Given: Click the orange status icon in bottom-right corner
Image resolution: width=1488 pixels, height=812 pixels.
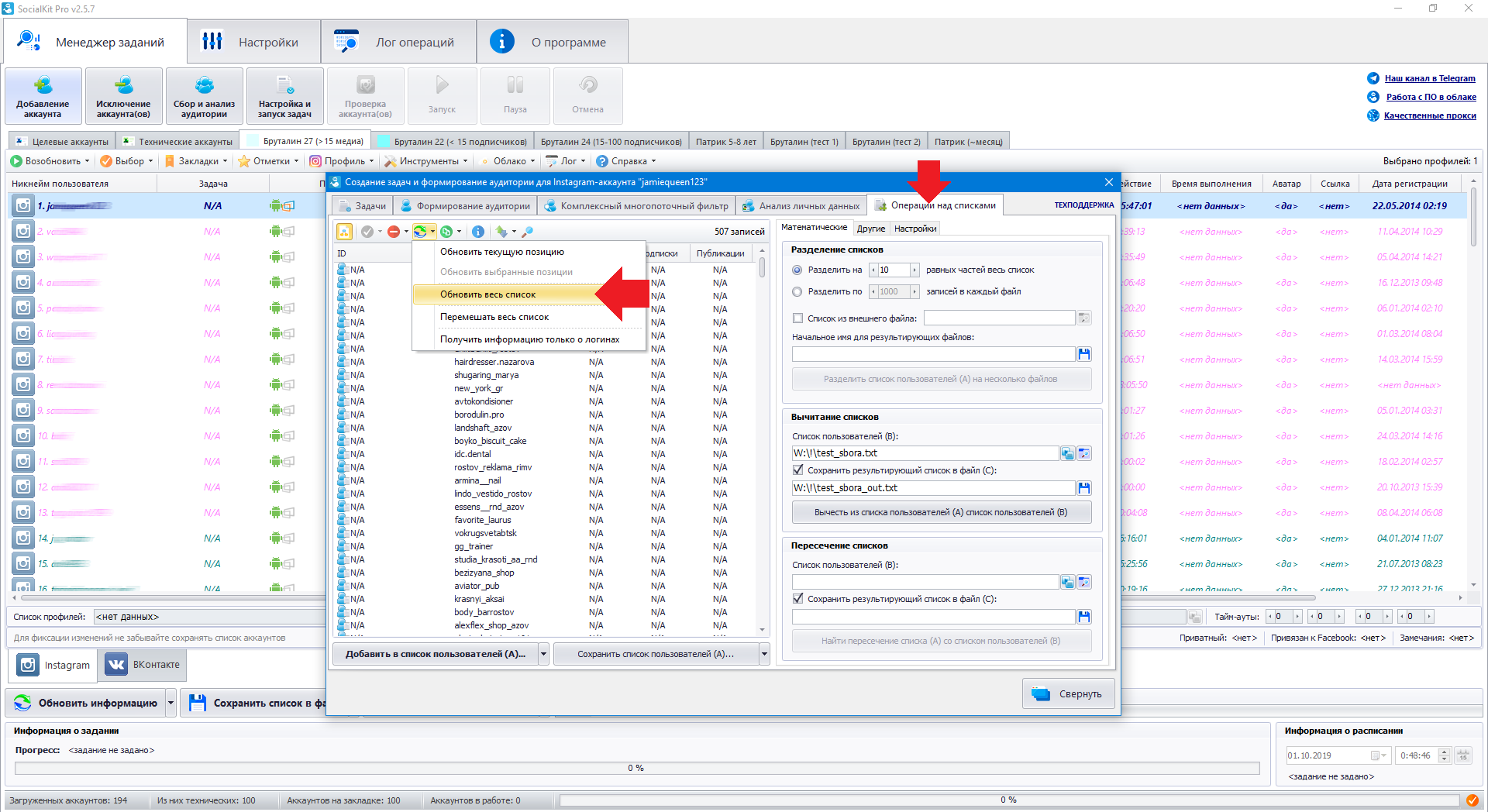Looking at the screenshot, I should 1472,800.
